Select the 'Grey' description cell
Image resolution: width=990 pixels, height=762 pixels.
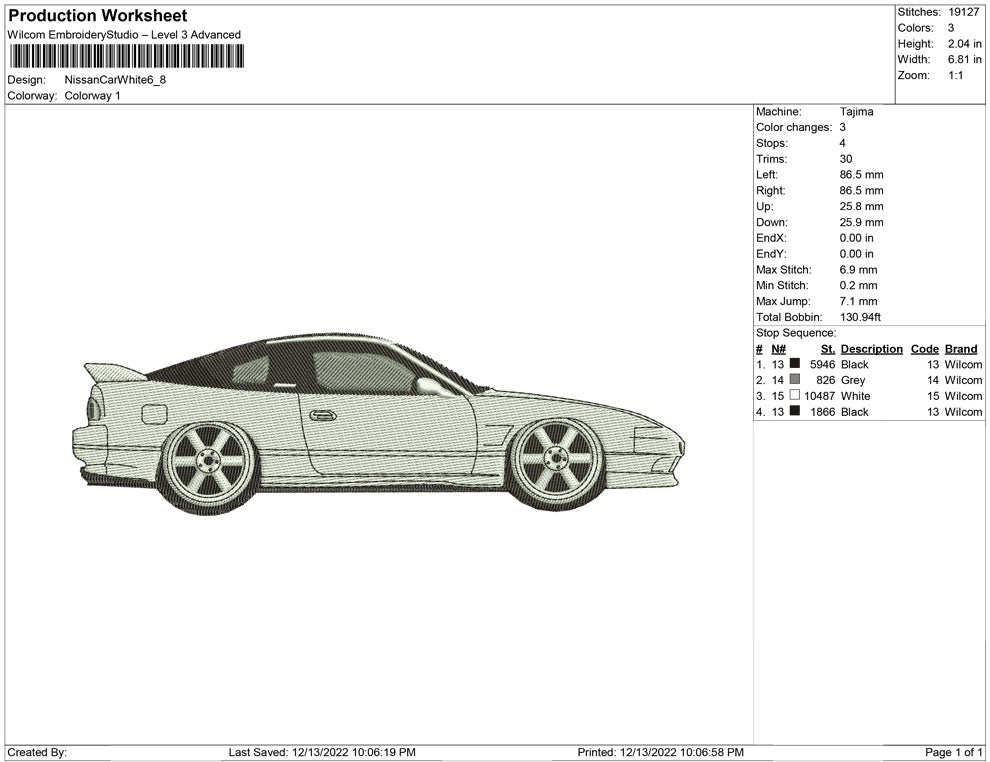pyautogui.click(x=853, y=380)
